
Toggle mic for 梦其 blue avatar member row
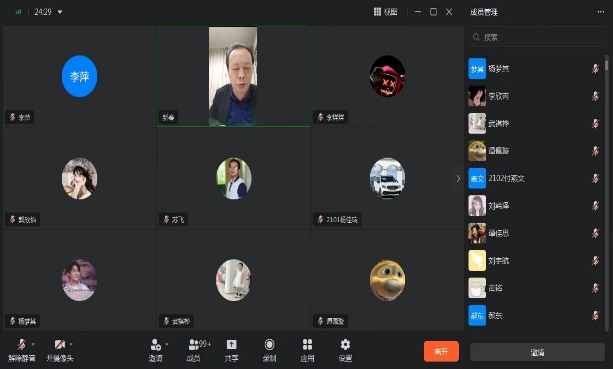click(595, 69)
